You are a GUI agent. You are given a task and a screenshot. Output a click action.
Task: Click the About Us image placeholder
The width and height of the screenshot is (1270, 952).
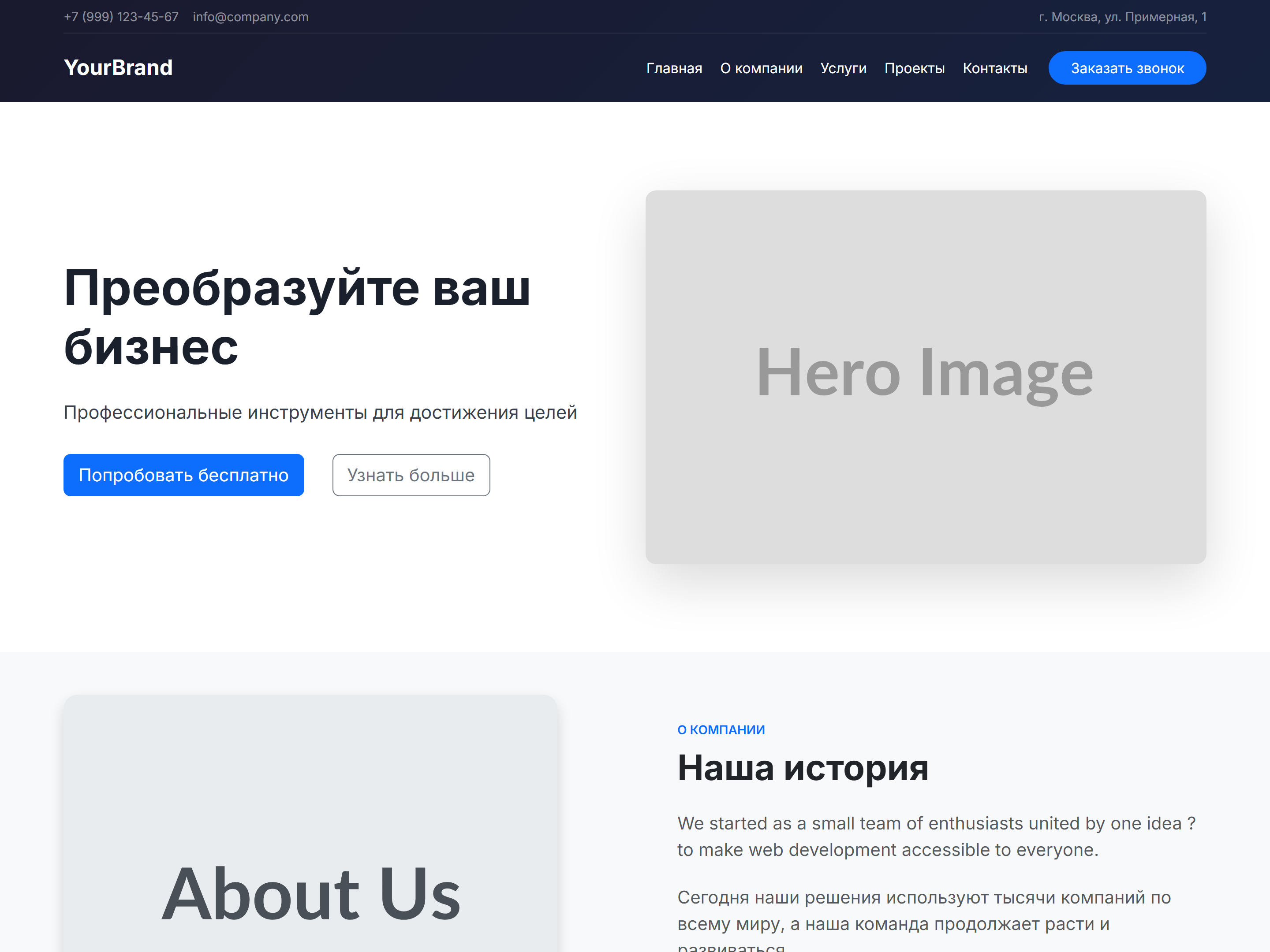pos(310,823)
